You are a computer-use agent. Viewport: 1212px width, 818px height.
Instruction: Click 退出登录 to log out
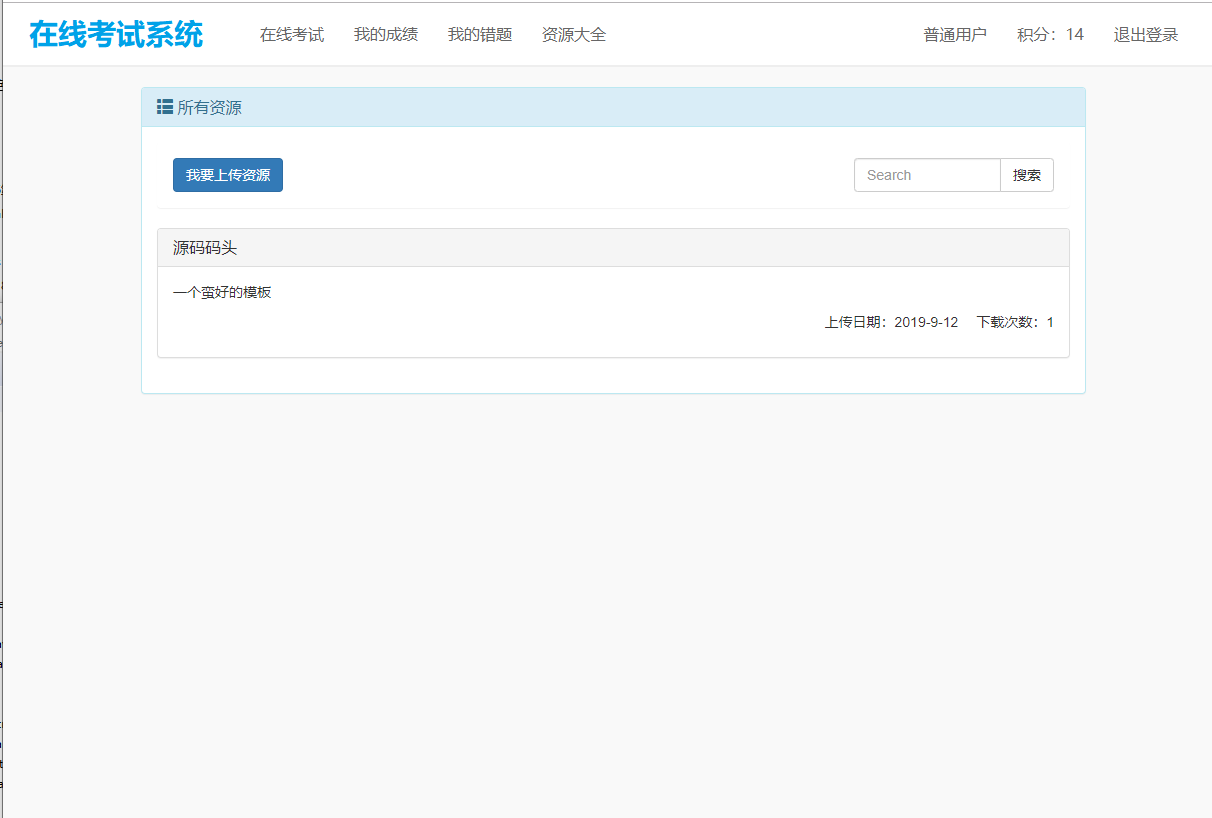pos(1145,34)
